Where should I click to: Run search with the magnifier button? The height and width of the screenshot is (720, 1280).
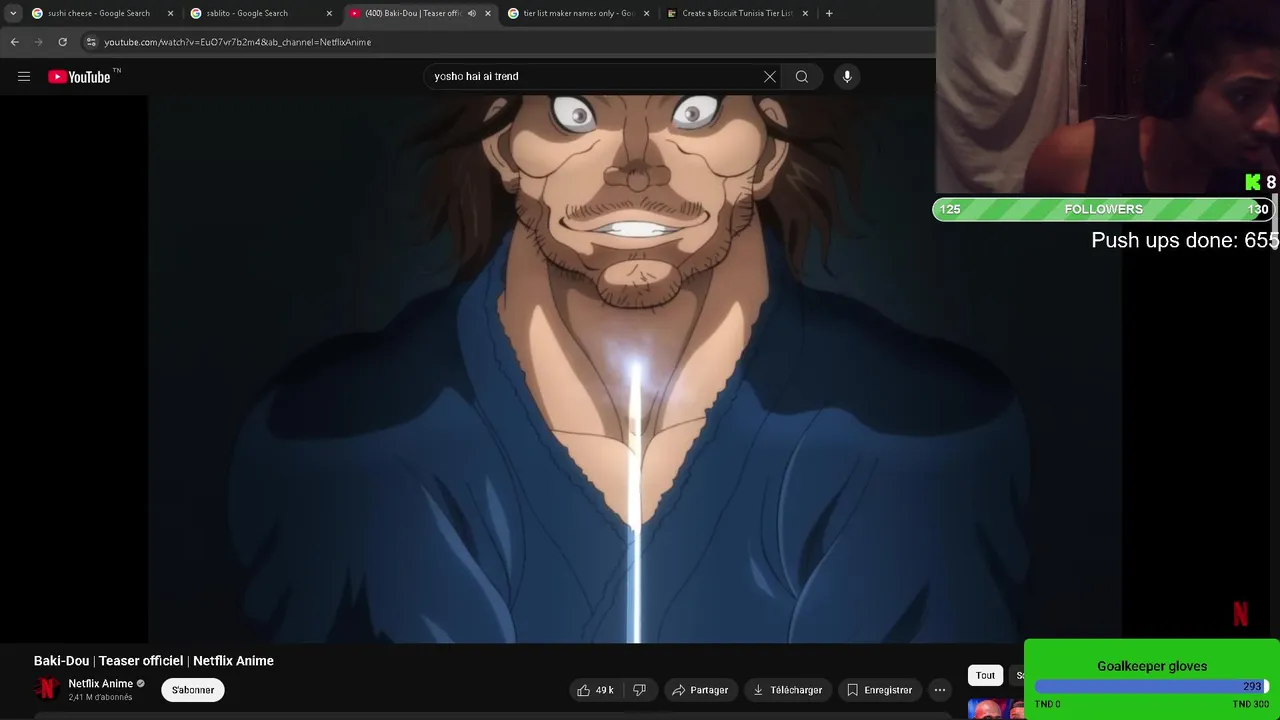802,76
